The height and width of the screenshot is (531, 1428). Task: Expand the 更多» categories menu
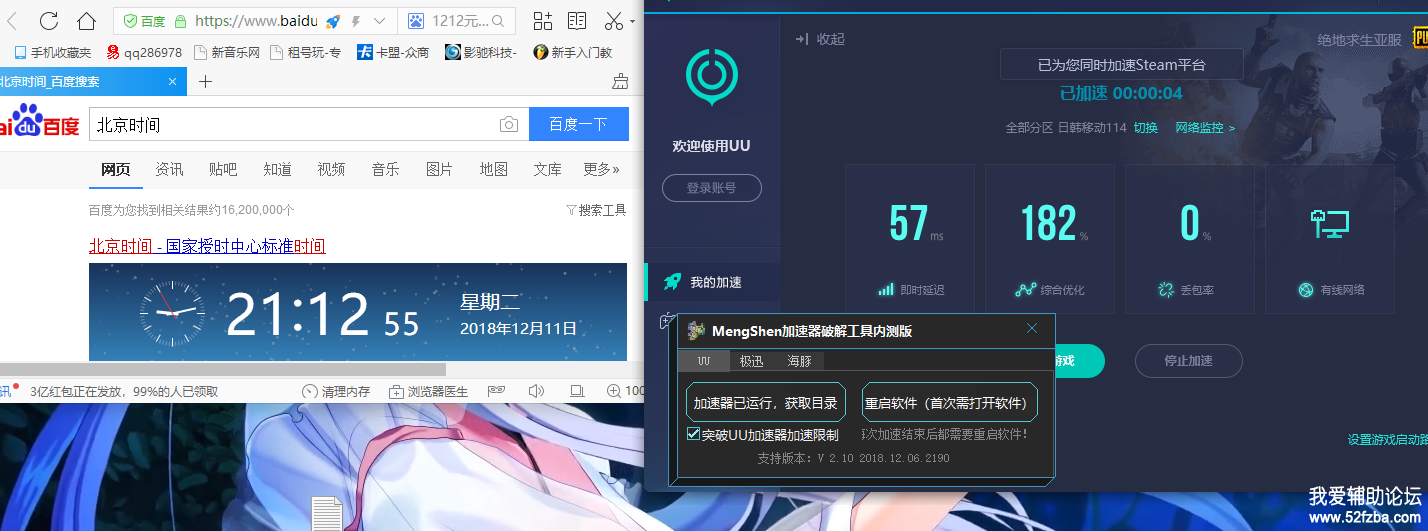[601, 169]
